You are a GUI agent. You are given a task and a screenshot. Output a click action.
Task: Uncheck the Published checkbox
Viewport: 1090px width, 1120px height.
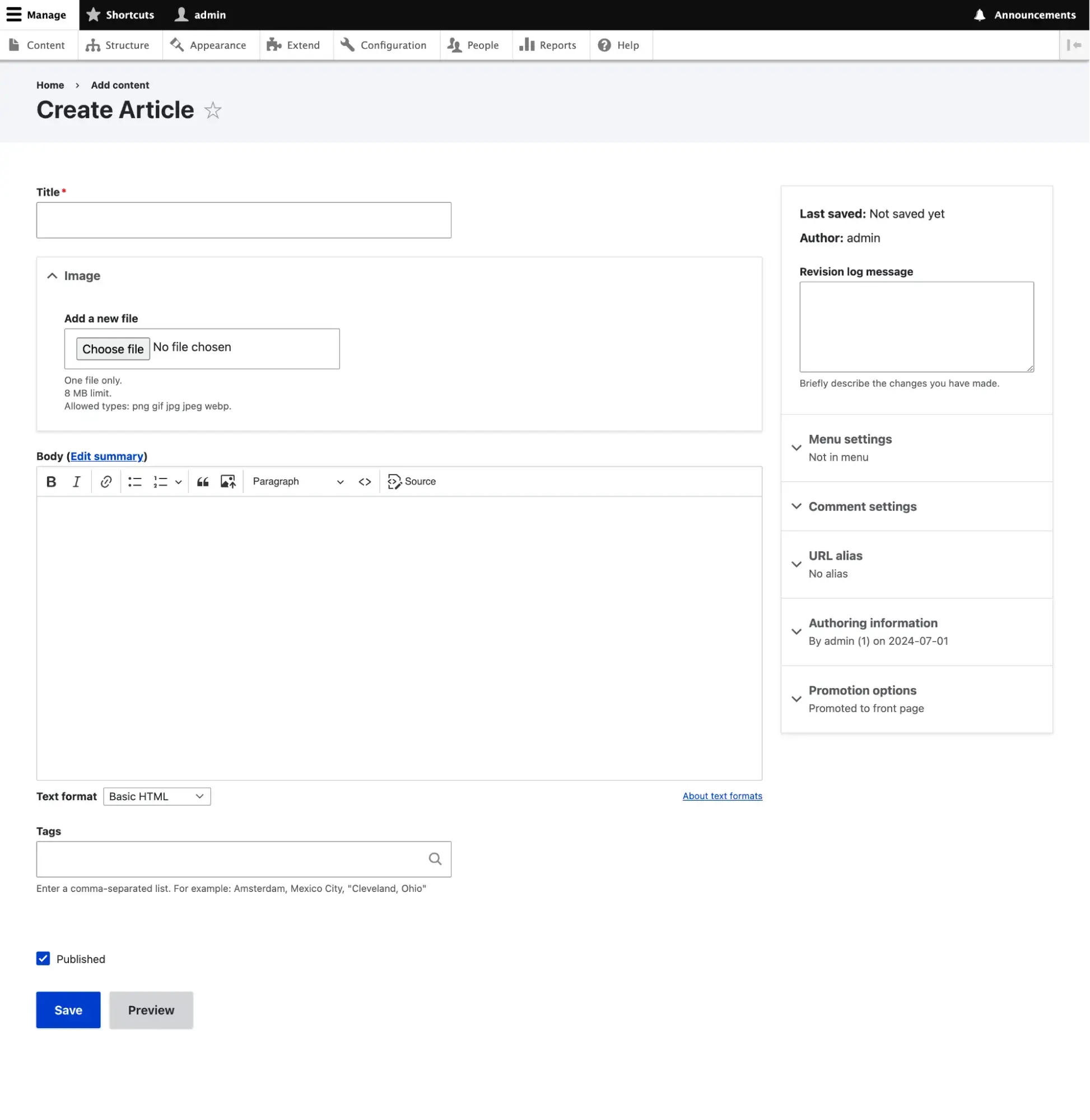[x=43, y=959]
